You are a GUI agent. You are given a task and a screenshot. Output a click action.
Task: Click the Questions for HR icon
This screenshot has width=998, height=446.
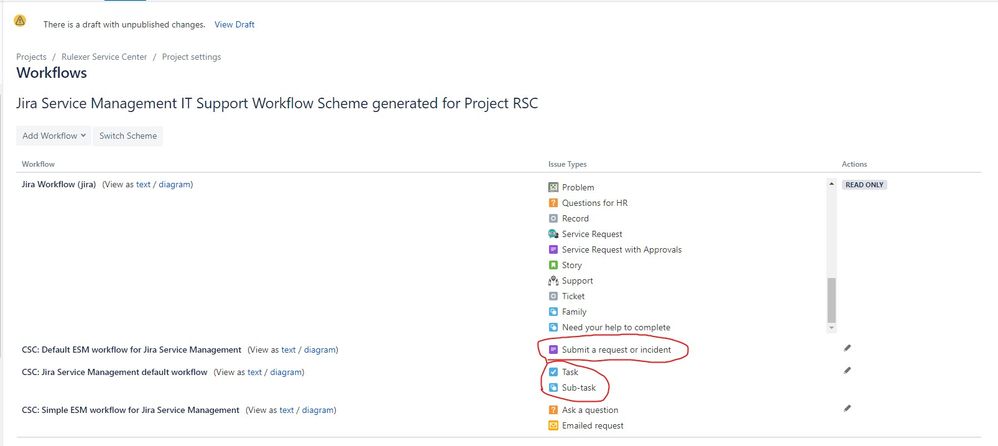pos(553,203)
